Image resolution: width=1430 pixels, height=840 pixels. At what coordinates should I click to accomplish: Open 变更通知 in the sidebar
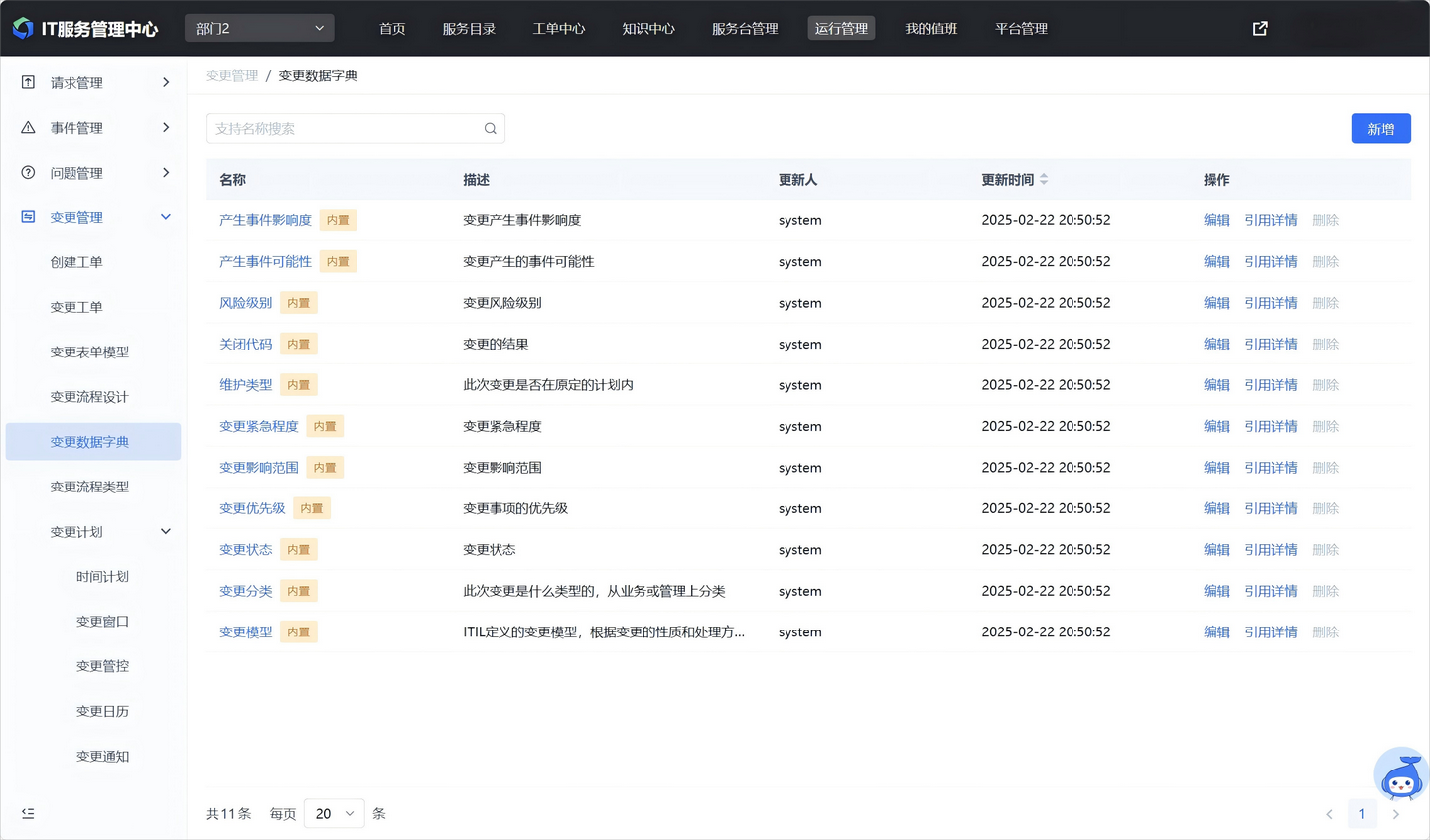pyautogui.click(x=102, y=757)
